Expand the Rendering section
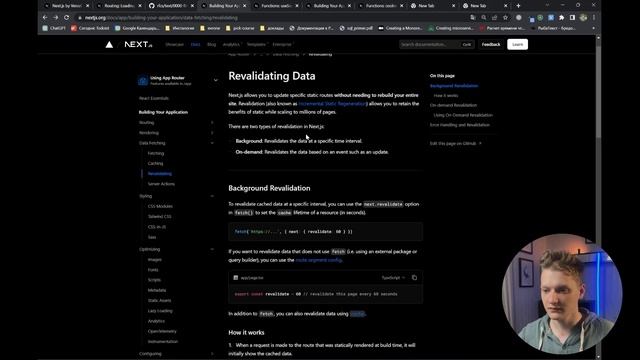The width and height of the screenshot is (640, 360). click(x=212, y=133)
